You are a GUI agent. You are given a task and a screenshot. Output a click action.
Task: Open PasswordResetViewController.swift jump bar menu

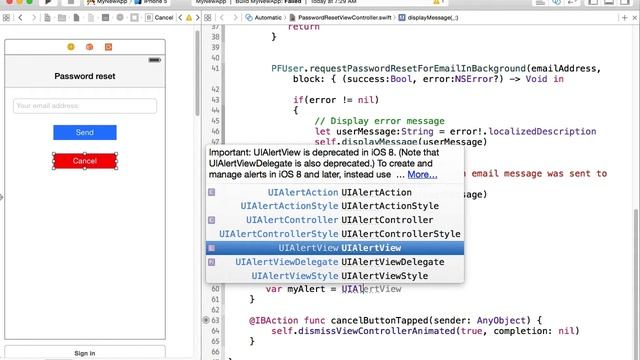coord(340,18)
